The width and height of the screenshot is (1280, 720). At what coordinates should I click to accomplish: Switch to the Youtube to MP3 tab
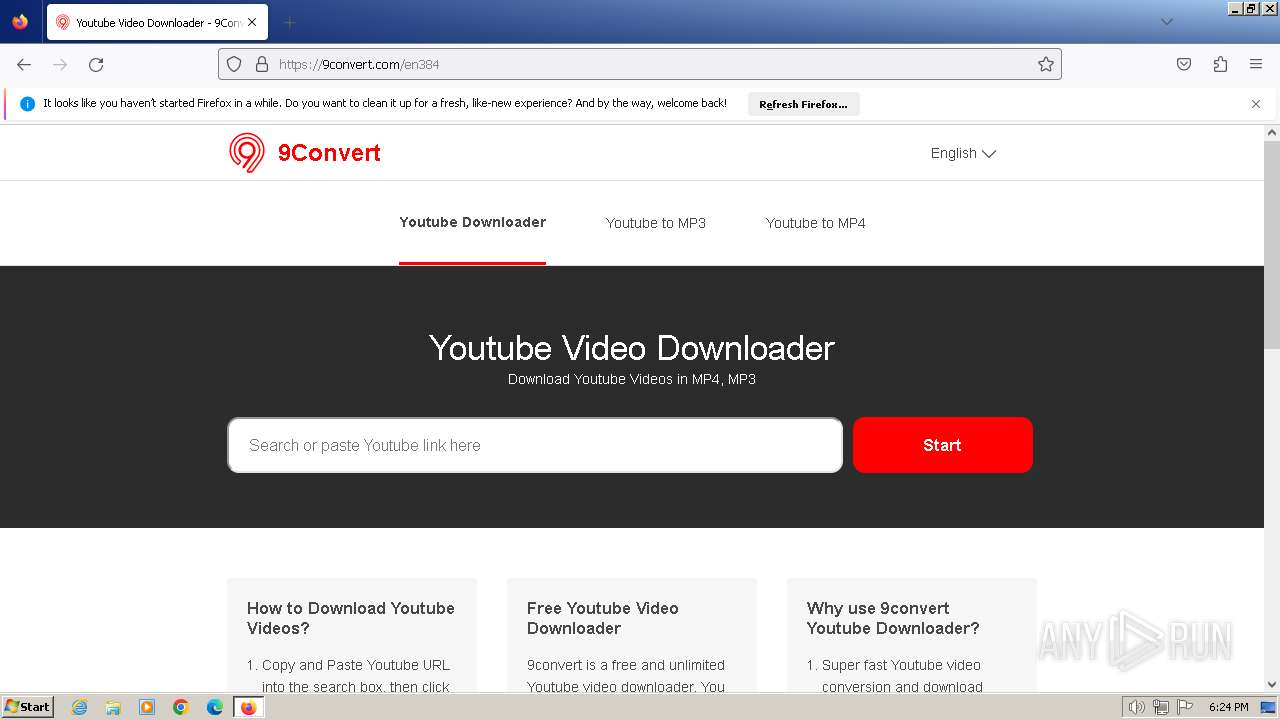tap(656, 223)
